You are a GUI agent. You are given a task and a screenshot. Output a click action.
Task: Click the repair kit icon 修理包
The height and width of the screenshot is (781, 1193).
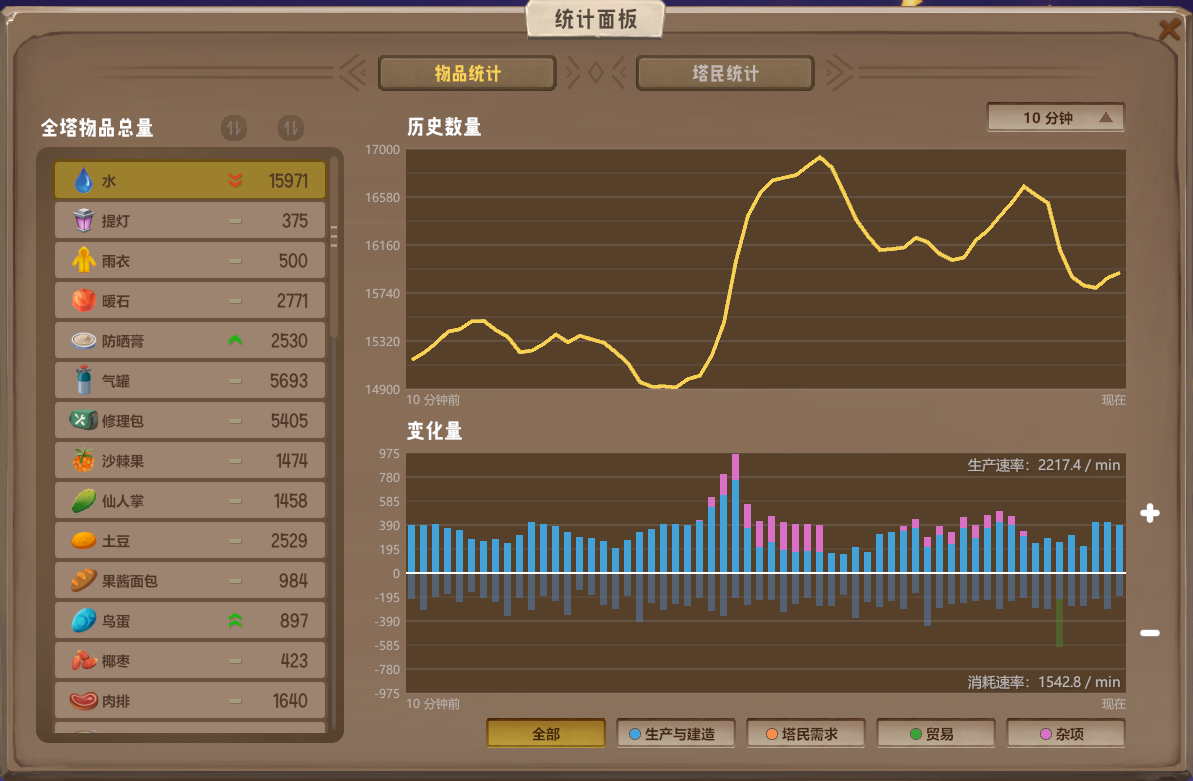83,421
